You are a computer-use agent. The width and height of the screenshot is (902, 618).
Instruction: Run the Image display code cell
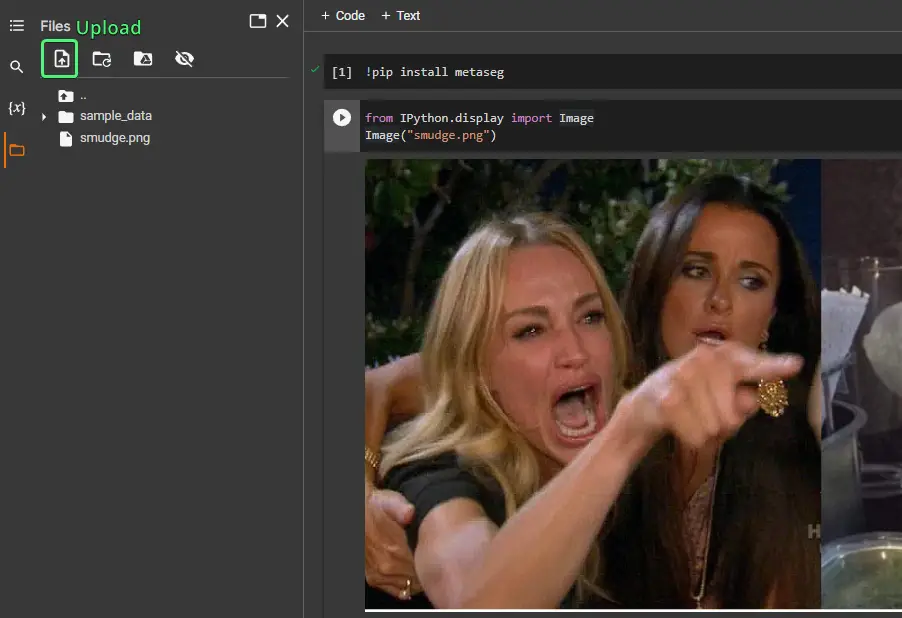(x=342, y=118)
